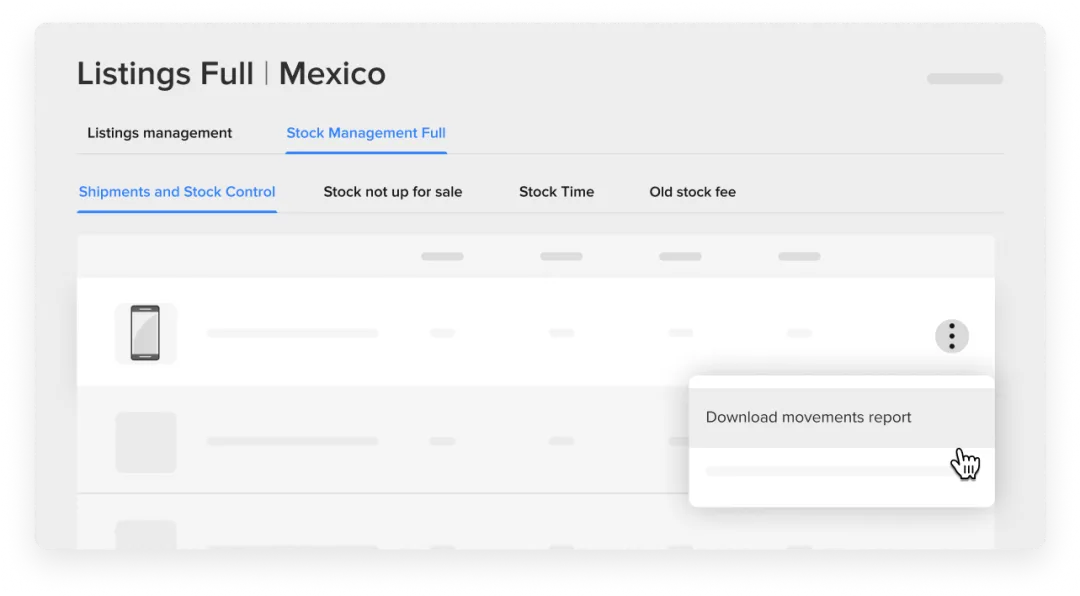This screenshot has height=596, width=1080.
Task: Go to the Stock not up for sale tab
Action: click(393, 192)
